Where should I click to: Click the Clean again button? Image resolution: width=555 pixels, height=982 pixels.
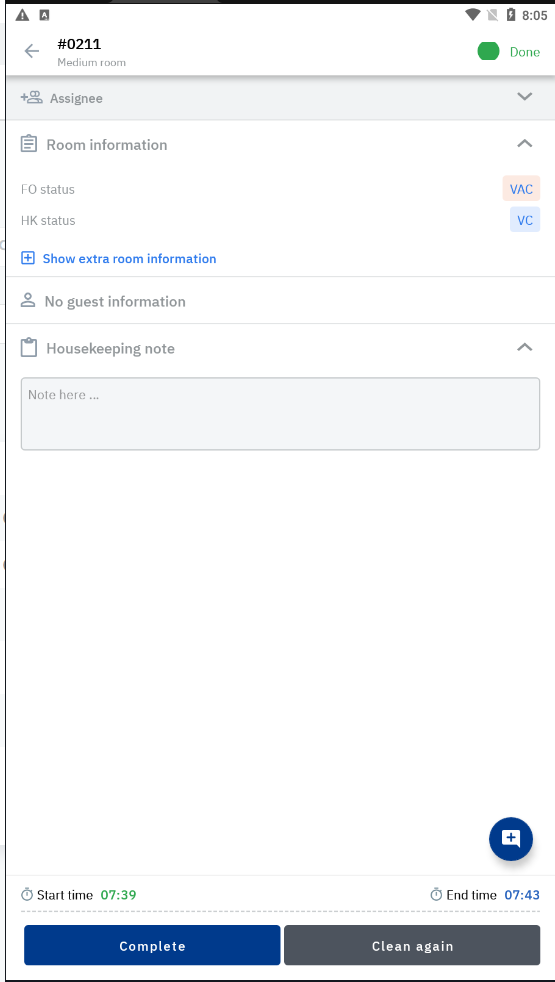[412, 945]
